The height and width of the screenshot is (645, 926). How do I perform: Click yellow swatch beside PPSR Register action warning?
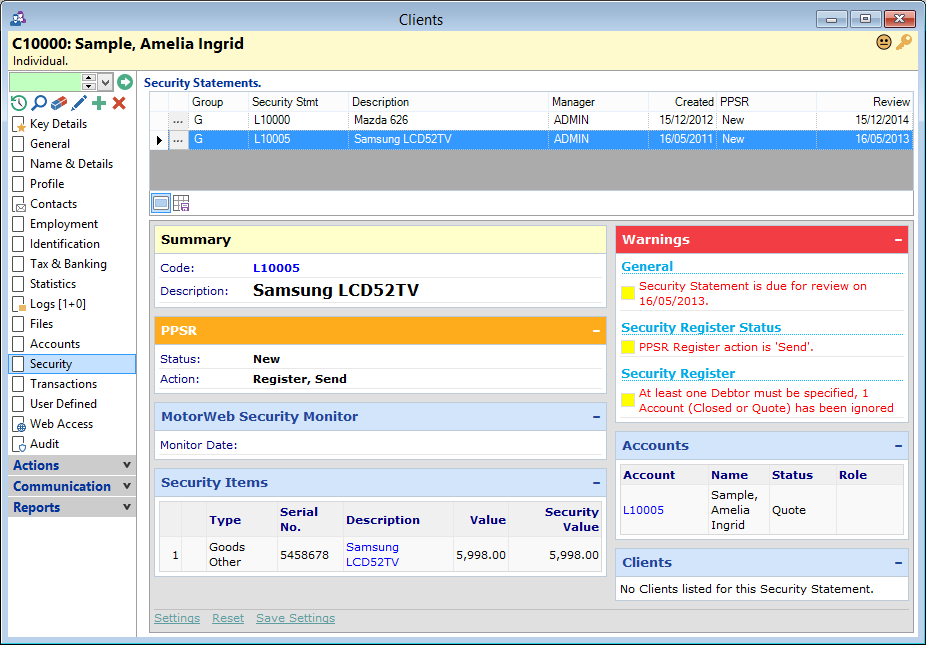coord(628,347)
